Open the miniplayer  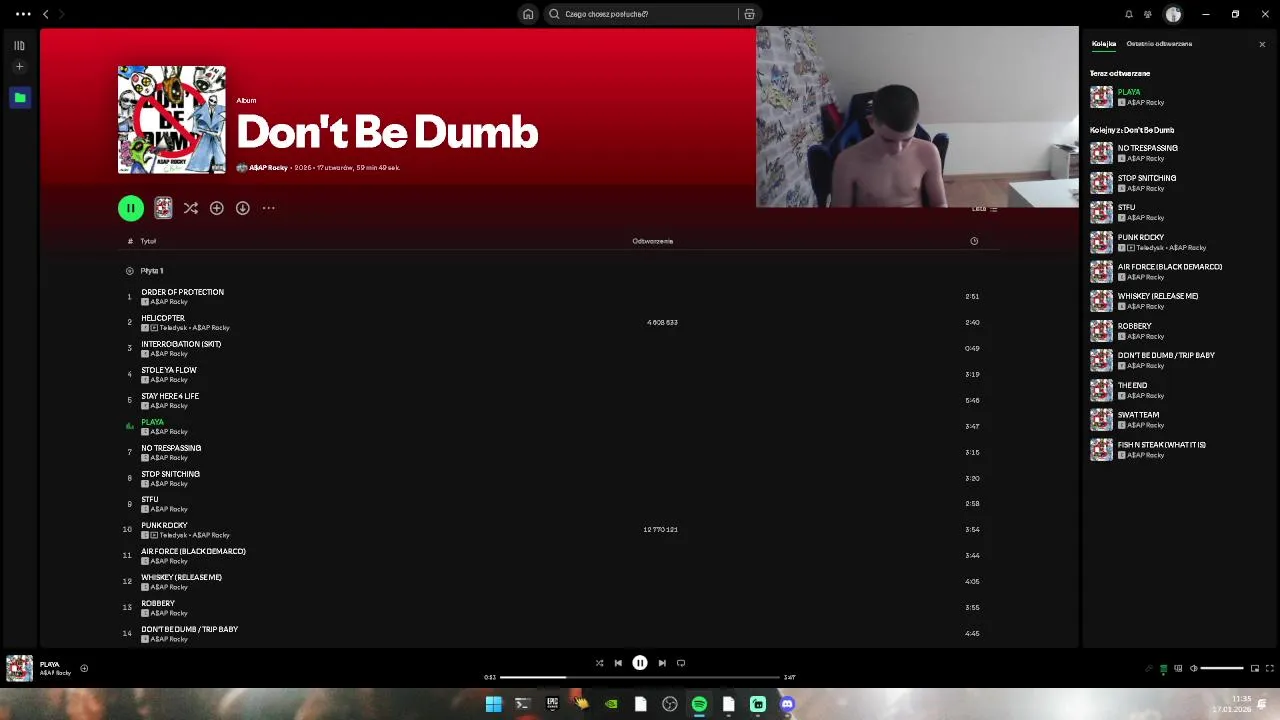pos(1254,668)
